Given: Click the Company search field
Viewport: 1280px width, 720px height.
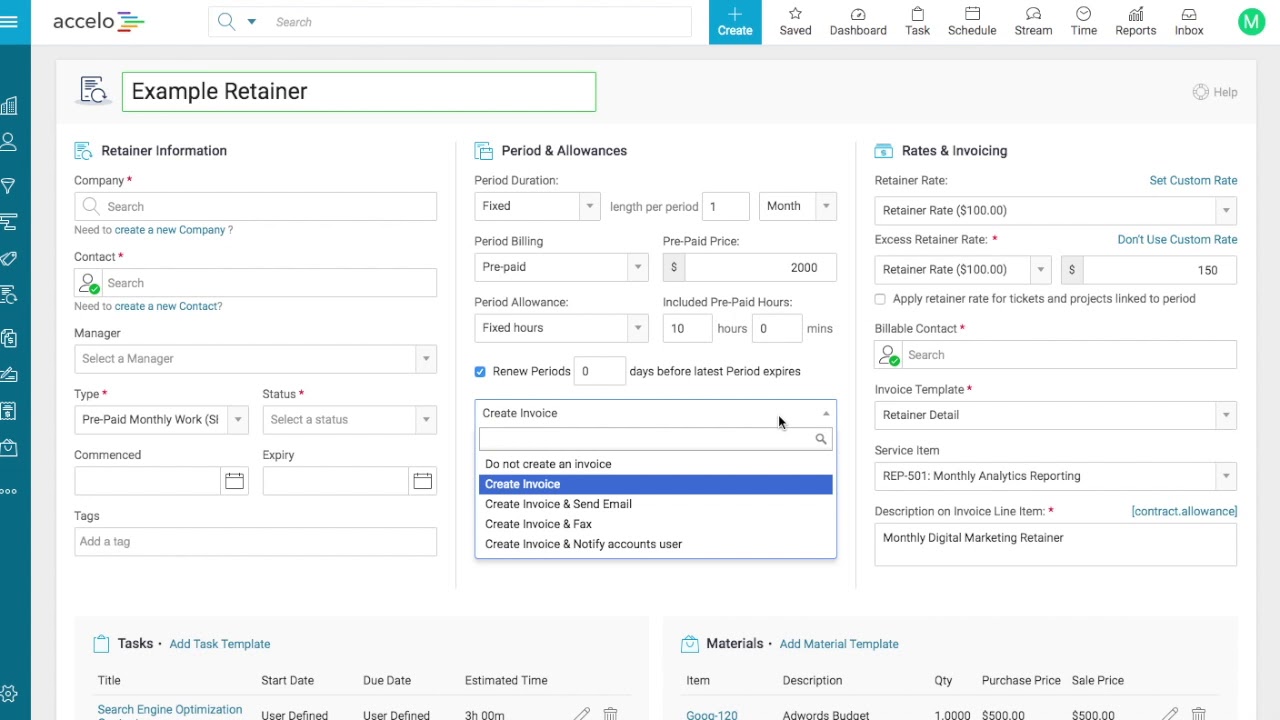Looking at the screenshot, I should click(x=255, y=206).
